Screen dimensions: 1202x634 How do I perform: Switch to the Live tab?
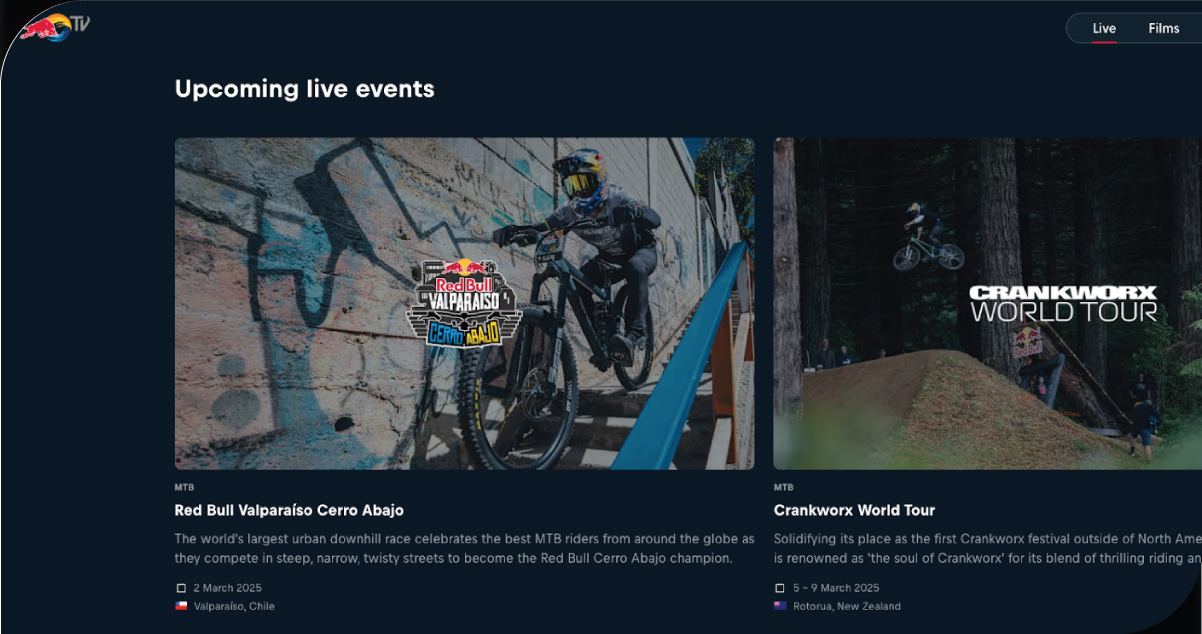pyautogui.click(x=1104, y=28)
